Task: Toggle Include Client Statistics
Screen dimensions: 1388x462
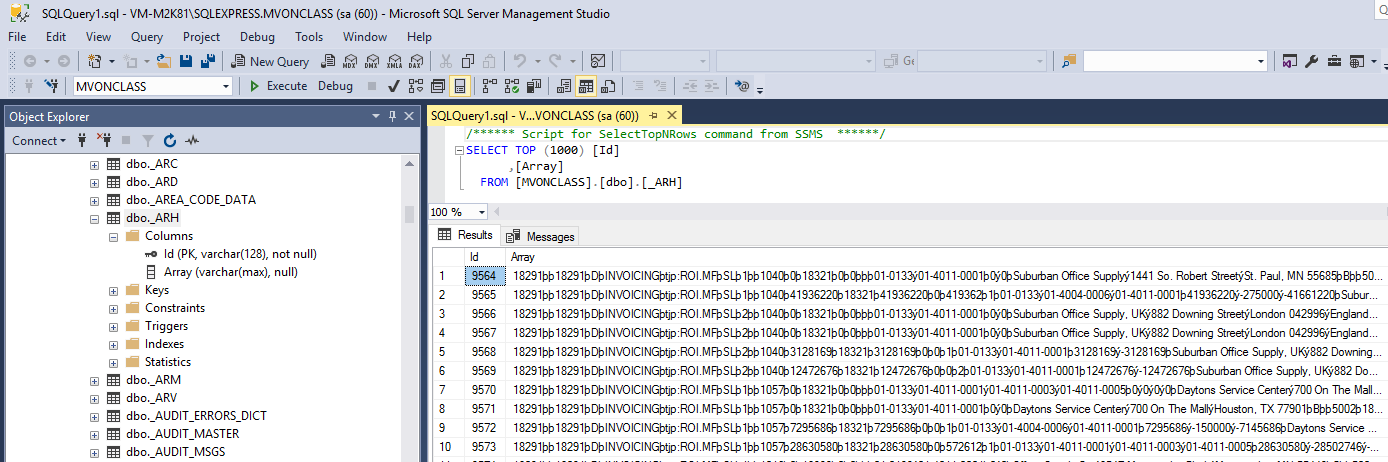Action: [x=534, y=86]
